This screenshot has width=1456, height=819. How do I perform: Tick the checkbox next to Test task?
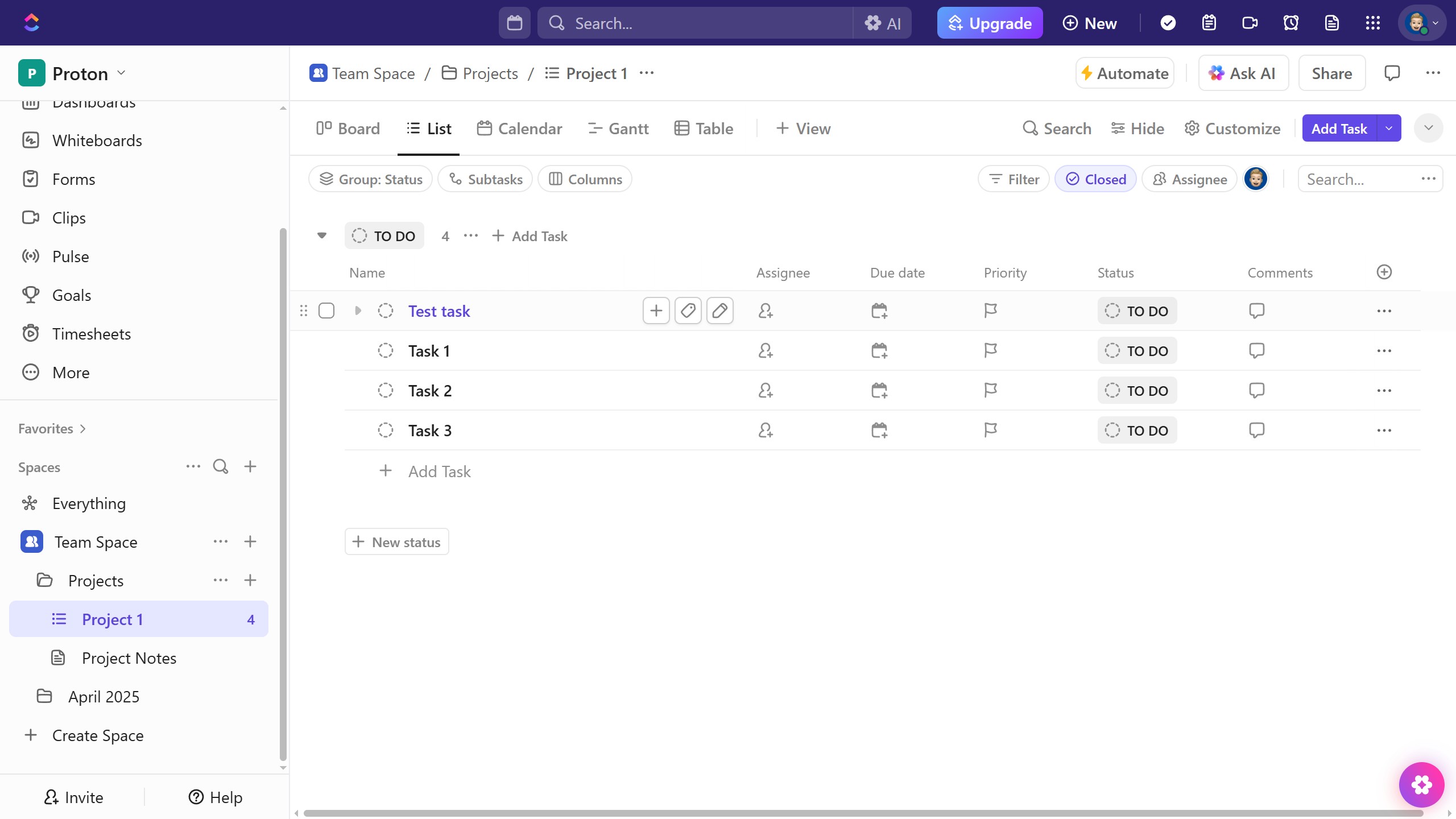[326, 311]
